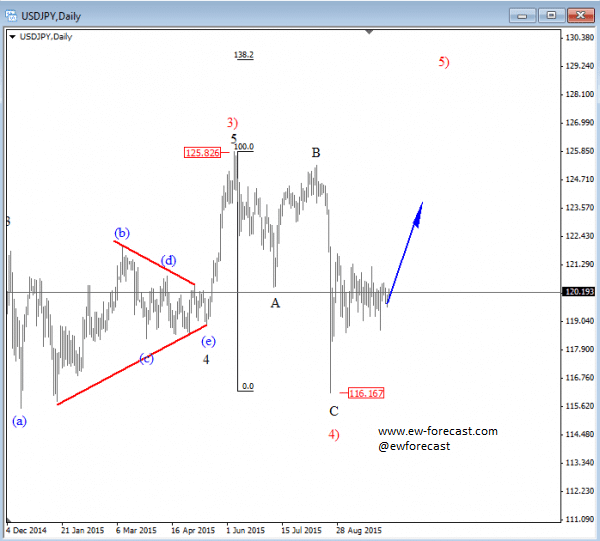Click the blue (e) wave label
The height and width of the screenshot is (541, 600).
209,341
